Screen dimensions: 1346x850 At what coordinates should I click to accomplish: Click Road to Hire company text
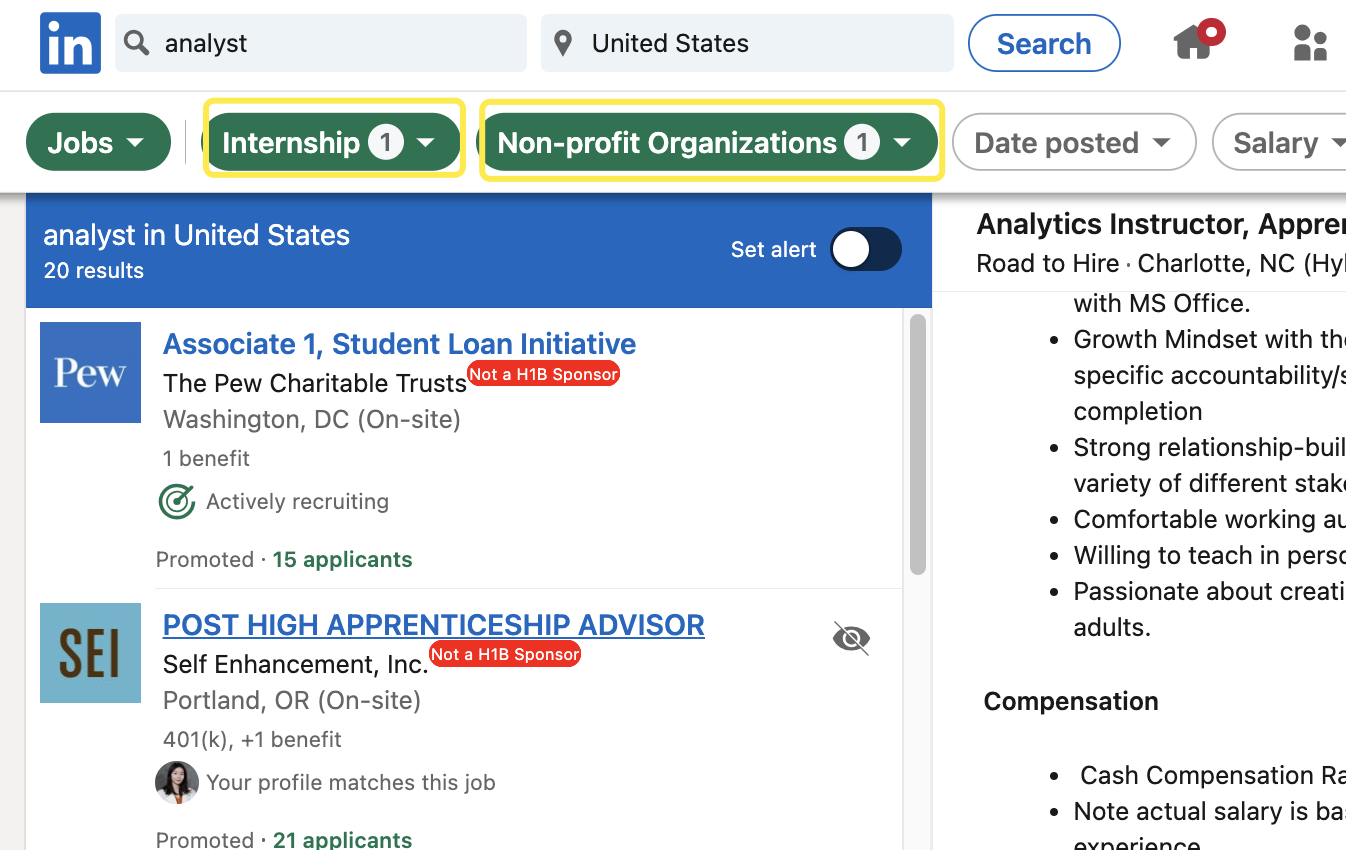coord(1048,263)
